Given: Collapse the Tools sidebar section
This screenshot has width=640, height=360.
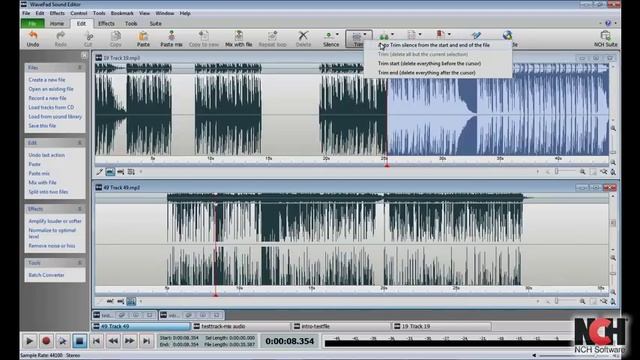Looking at the screenshot, I should [80, 262].
